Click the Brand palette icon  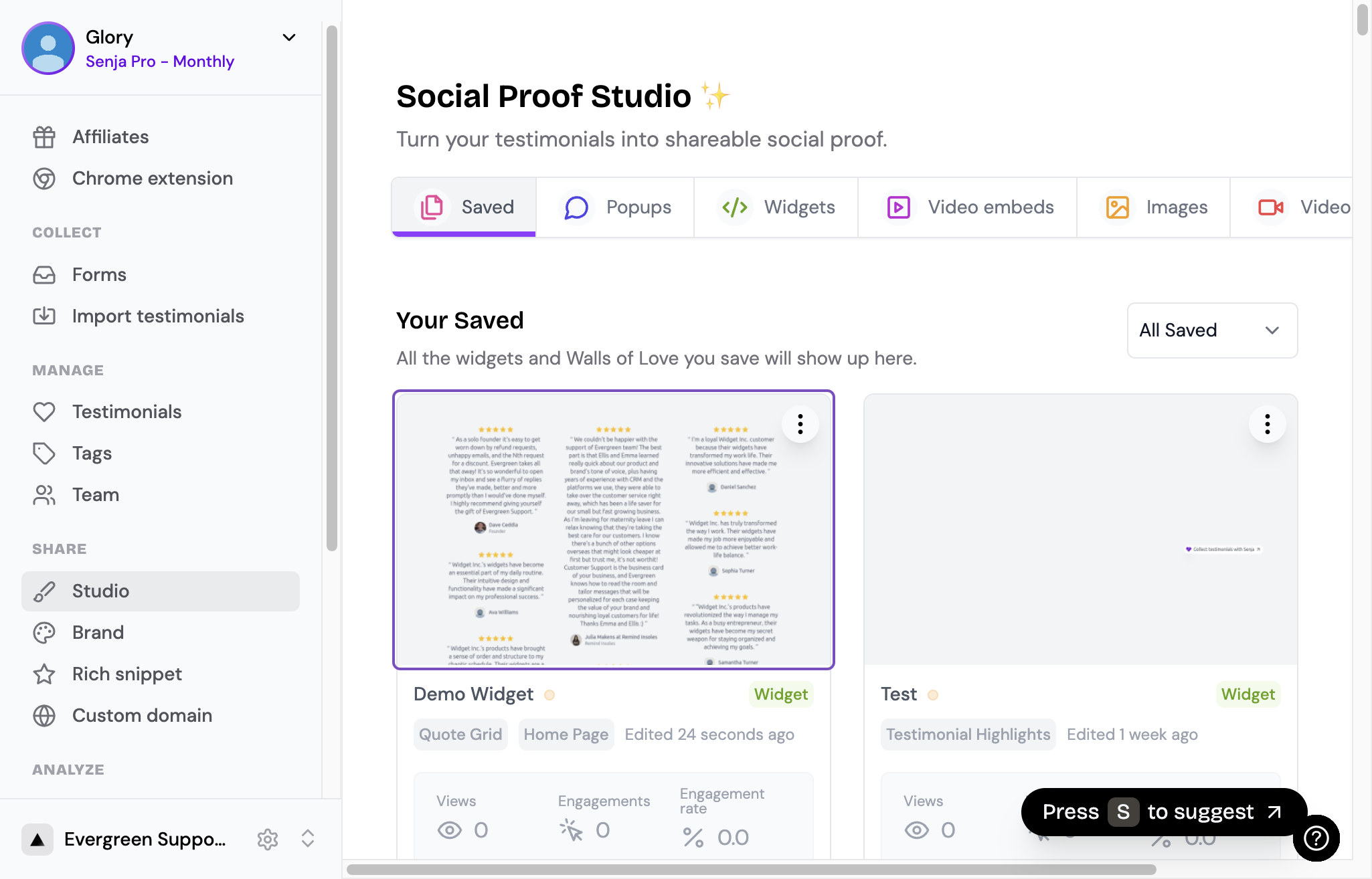pyautogui.click(x=44, y=633)
